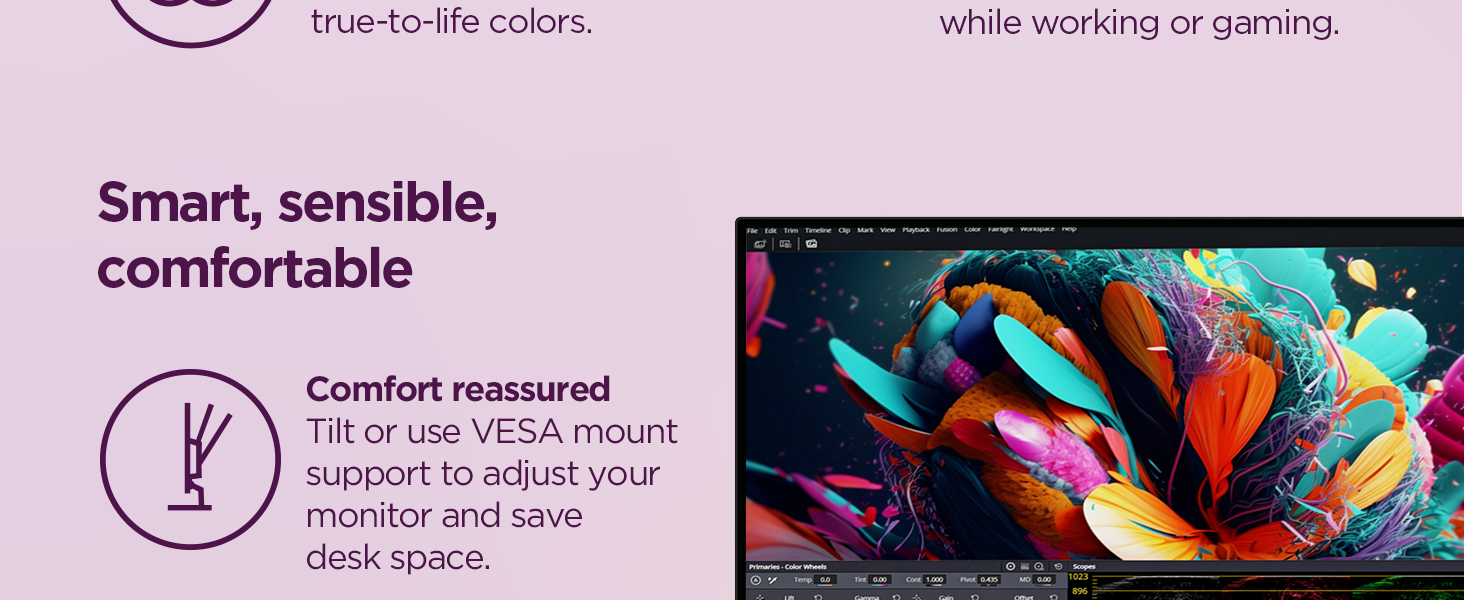The width and height of the screenshot is (1464, 600).
Task: Click the color bars mode icon
Action: pos(1024,567)
